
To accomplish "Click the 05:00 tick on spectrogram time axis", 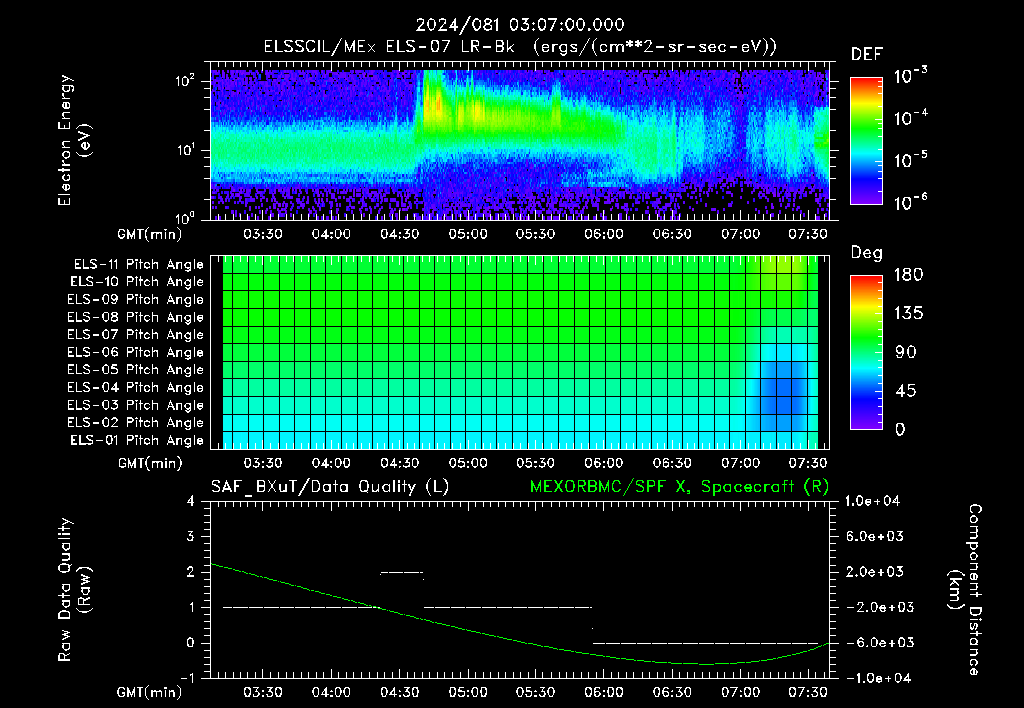I will click(x=468, y=234).
